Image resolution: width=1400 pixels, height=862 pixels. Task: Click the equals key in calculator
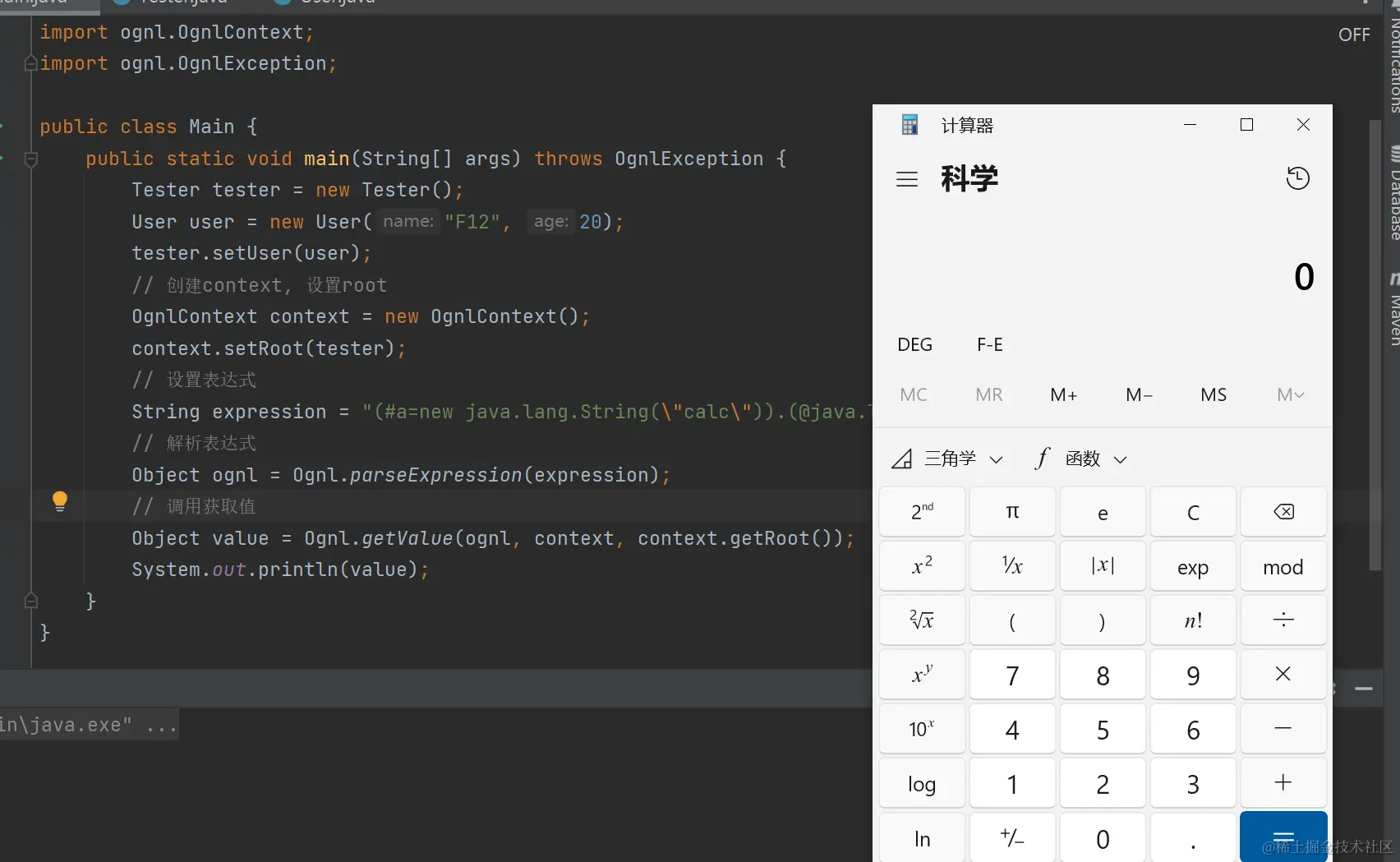1283,837
